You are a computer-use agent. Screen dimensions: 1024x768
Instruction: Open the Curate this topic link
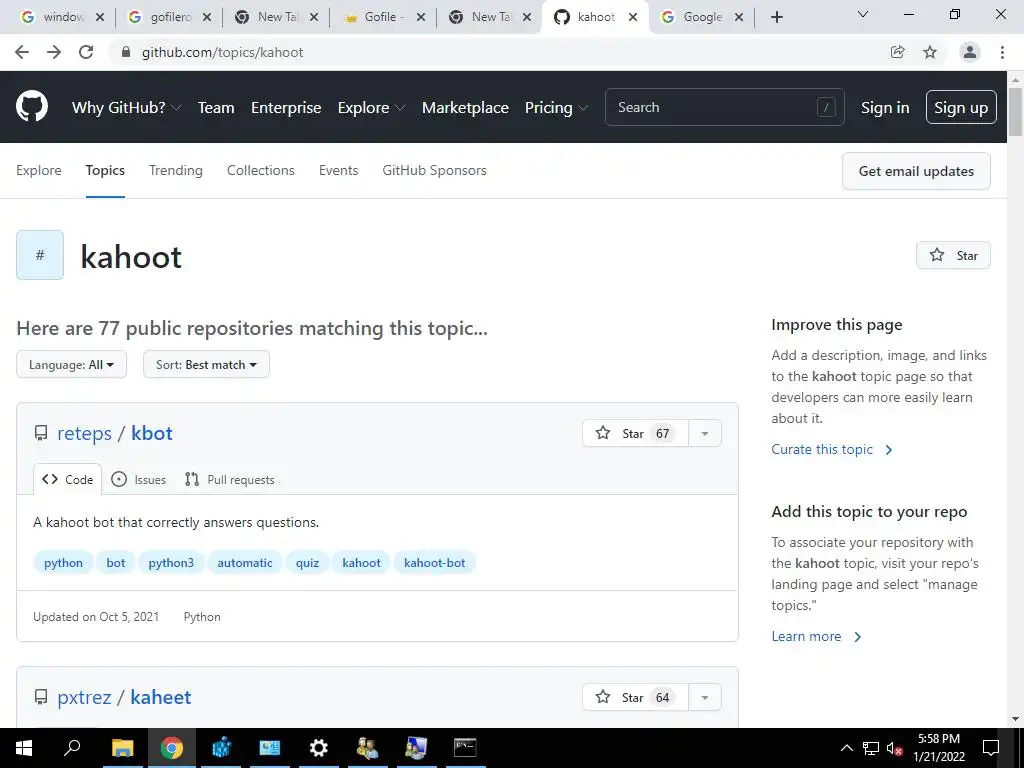coord(832,449)
